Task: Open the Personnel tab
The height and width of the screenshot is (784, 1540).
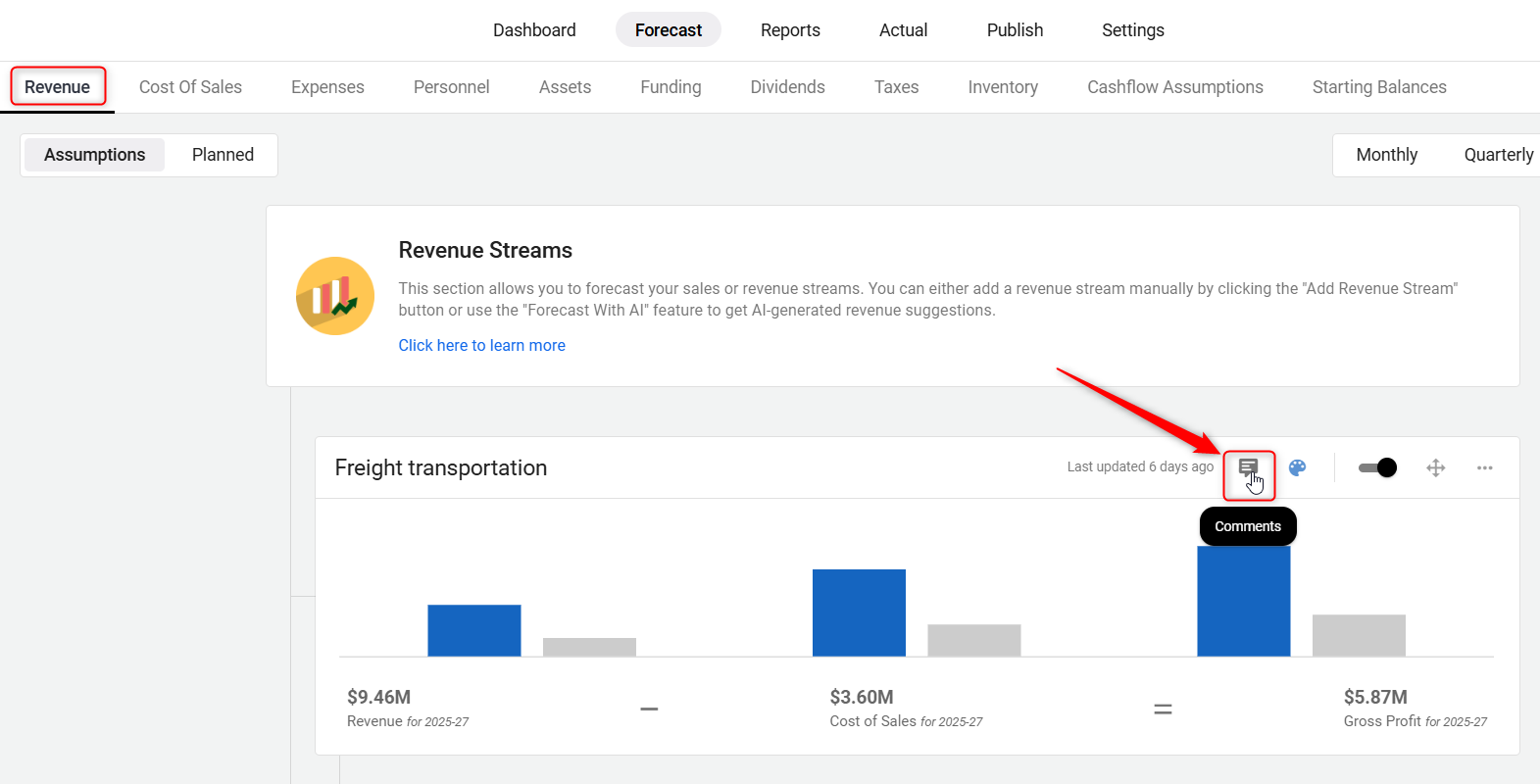Action: [451, 87]
